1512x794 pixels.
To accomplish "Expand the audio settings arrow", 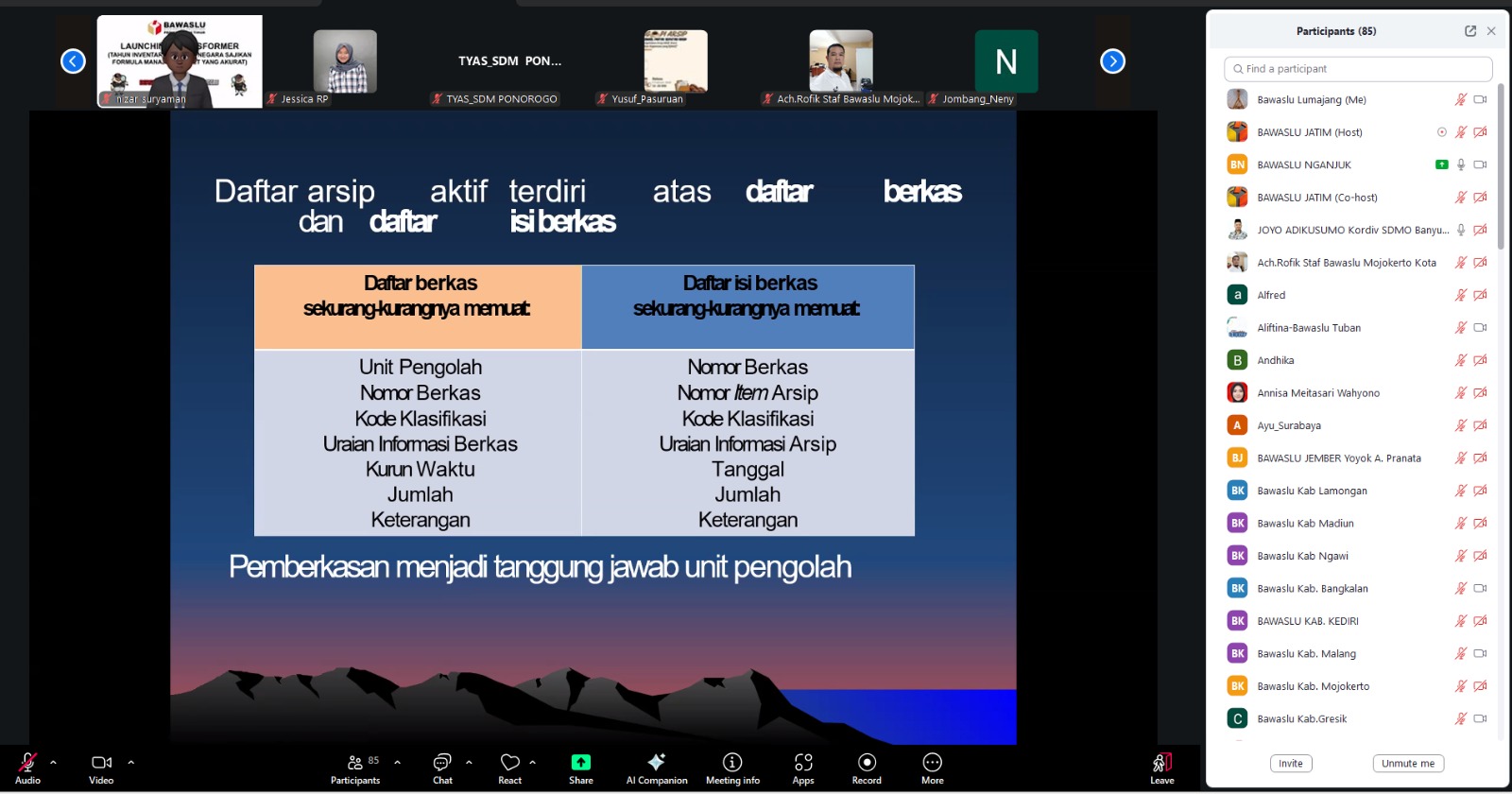I will 53,762.
